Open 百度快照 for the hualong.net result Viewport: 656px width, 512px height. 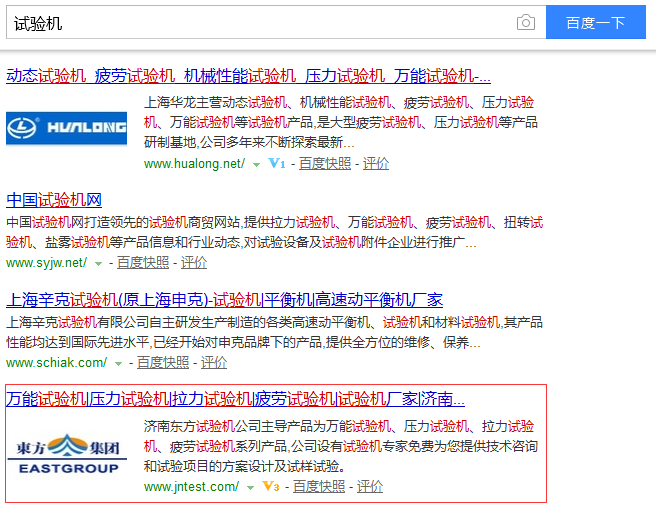click(x=325, y=163)
